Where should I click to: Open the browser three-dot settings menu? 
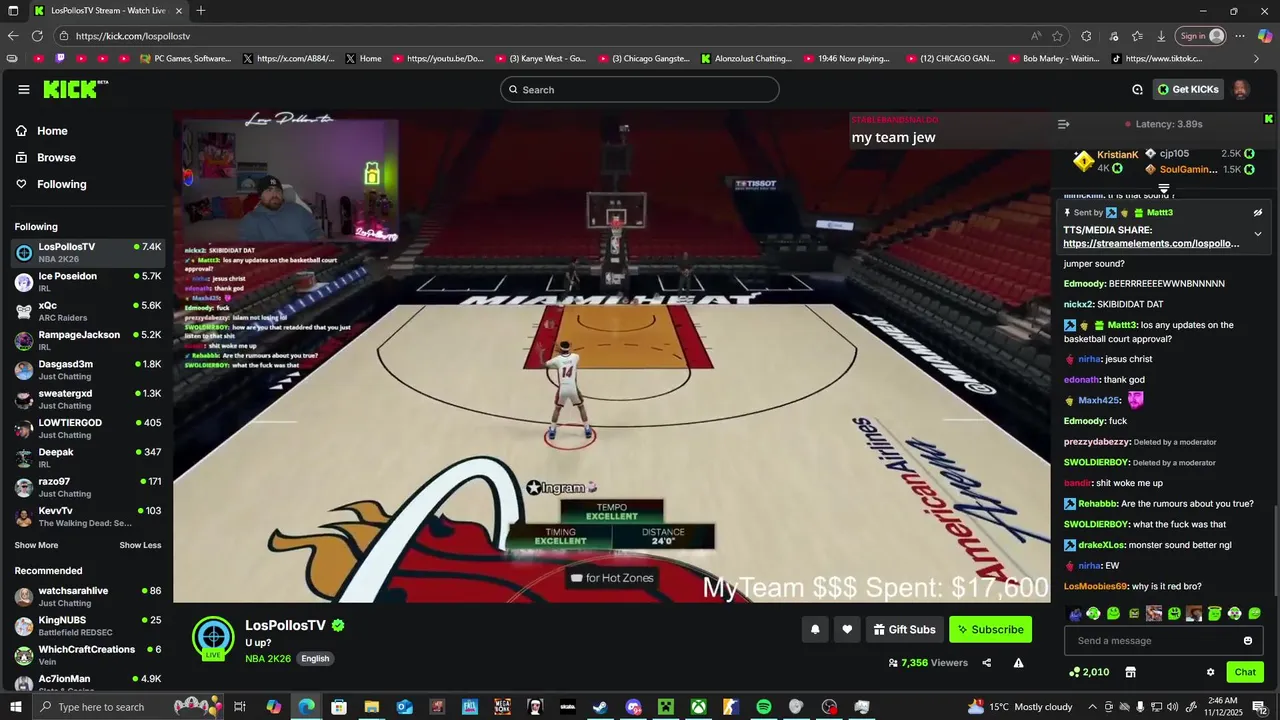point(1240,36)
